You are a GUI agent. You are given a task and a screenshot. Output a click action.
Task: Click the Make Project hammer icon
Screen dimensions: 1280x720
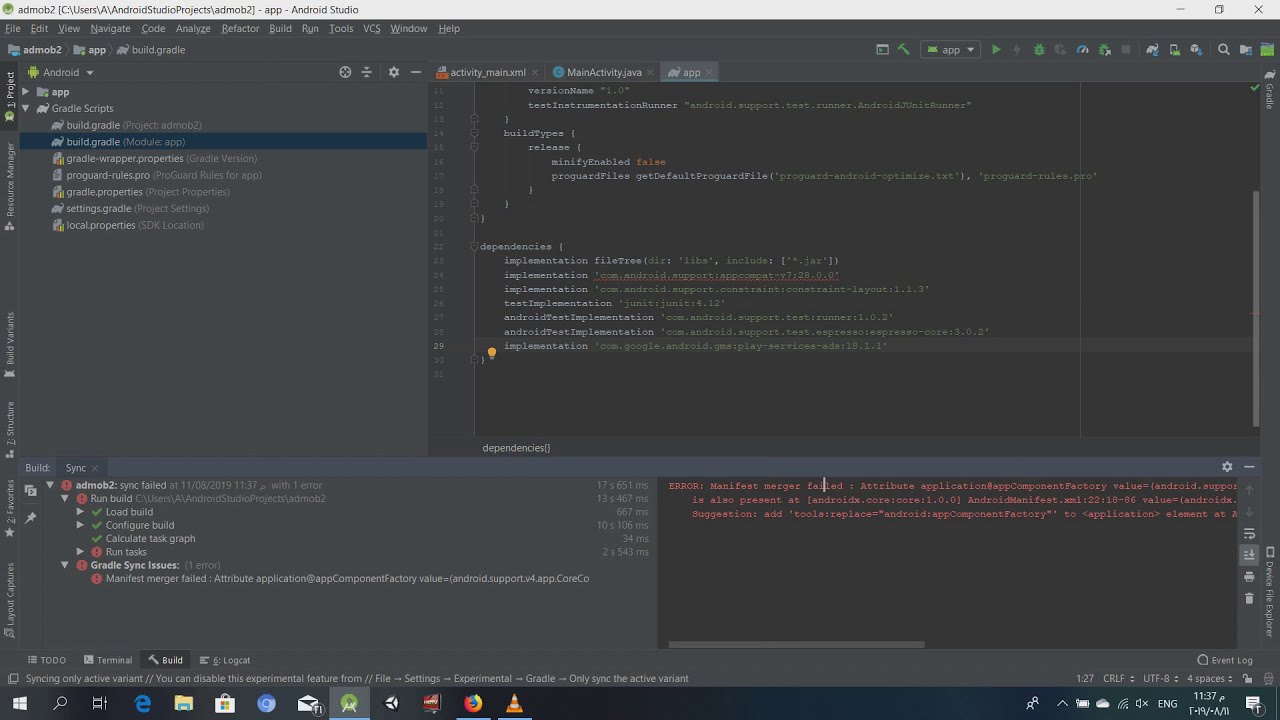coord(904,50)
